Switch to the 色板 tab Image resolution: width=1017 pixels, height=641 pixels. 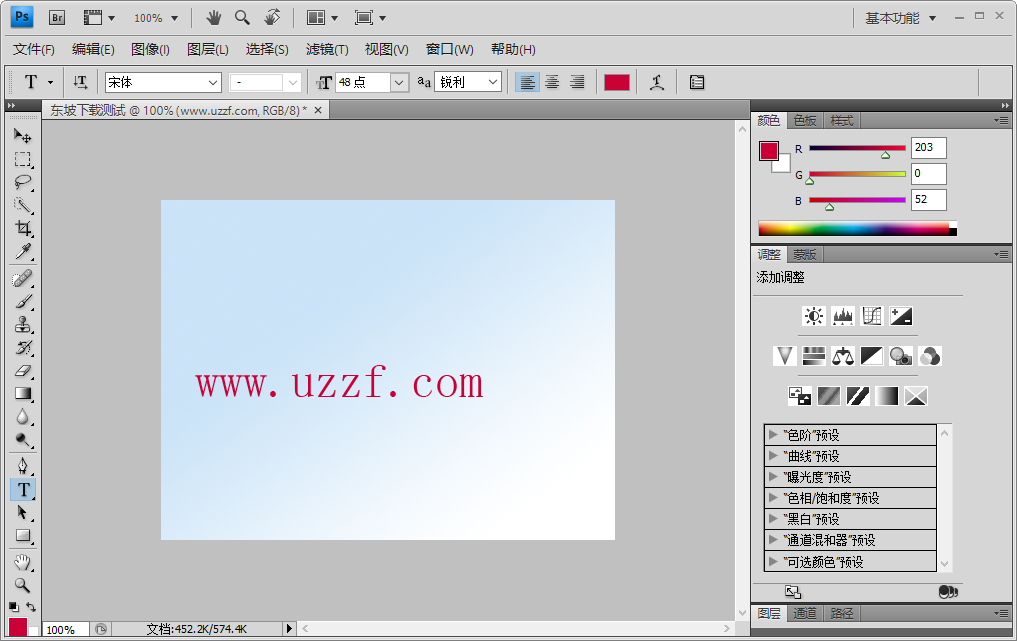pos(805,120)
